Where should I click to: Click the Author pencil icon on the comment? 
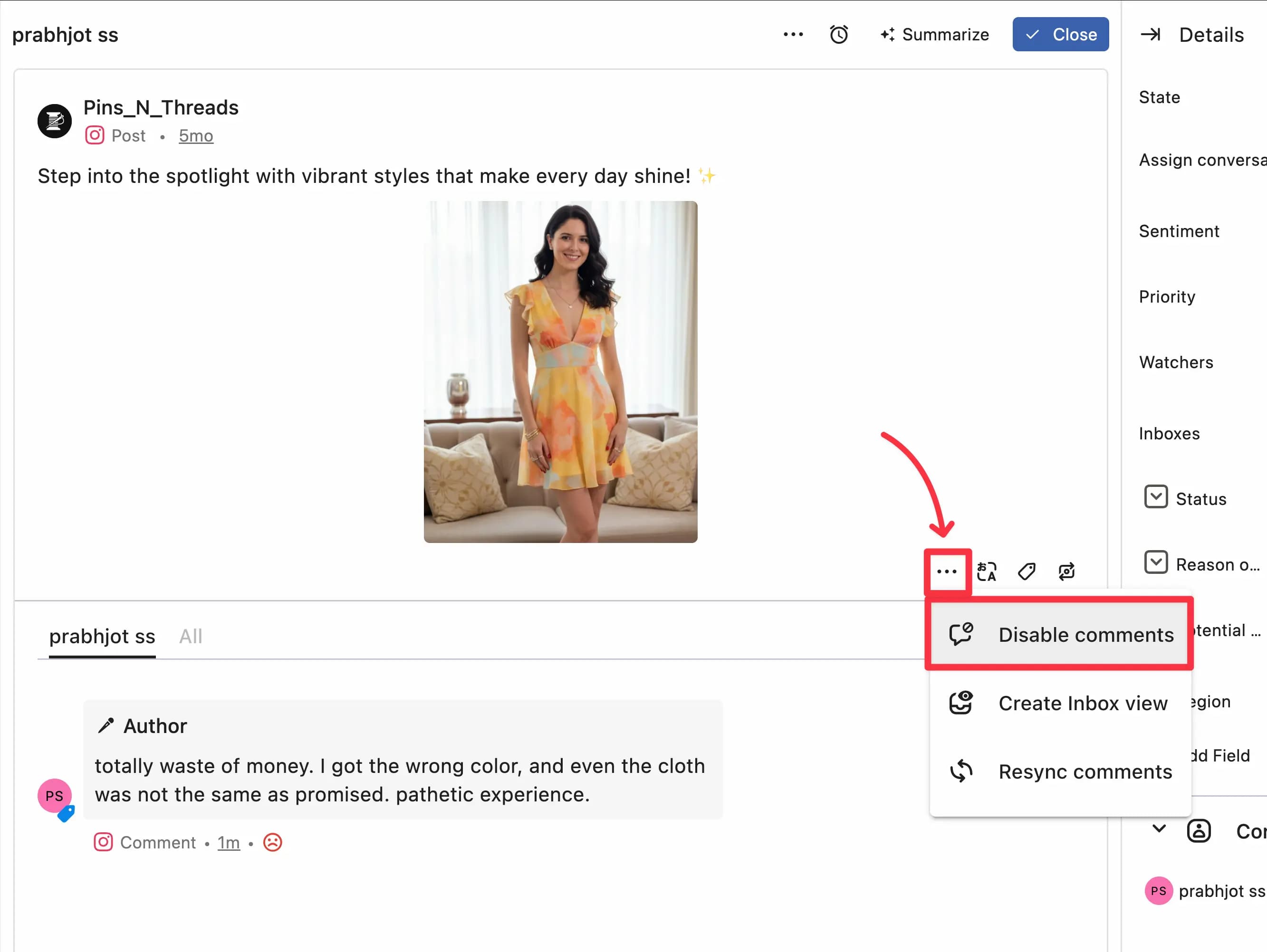coord(106,725)
